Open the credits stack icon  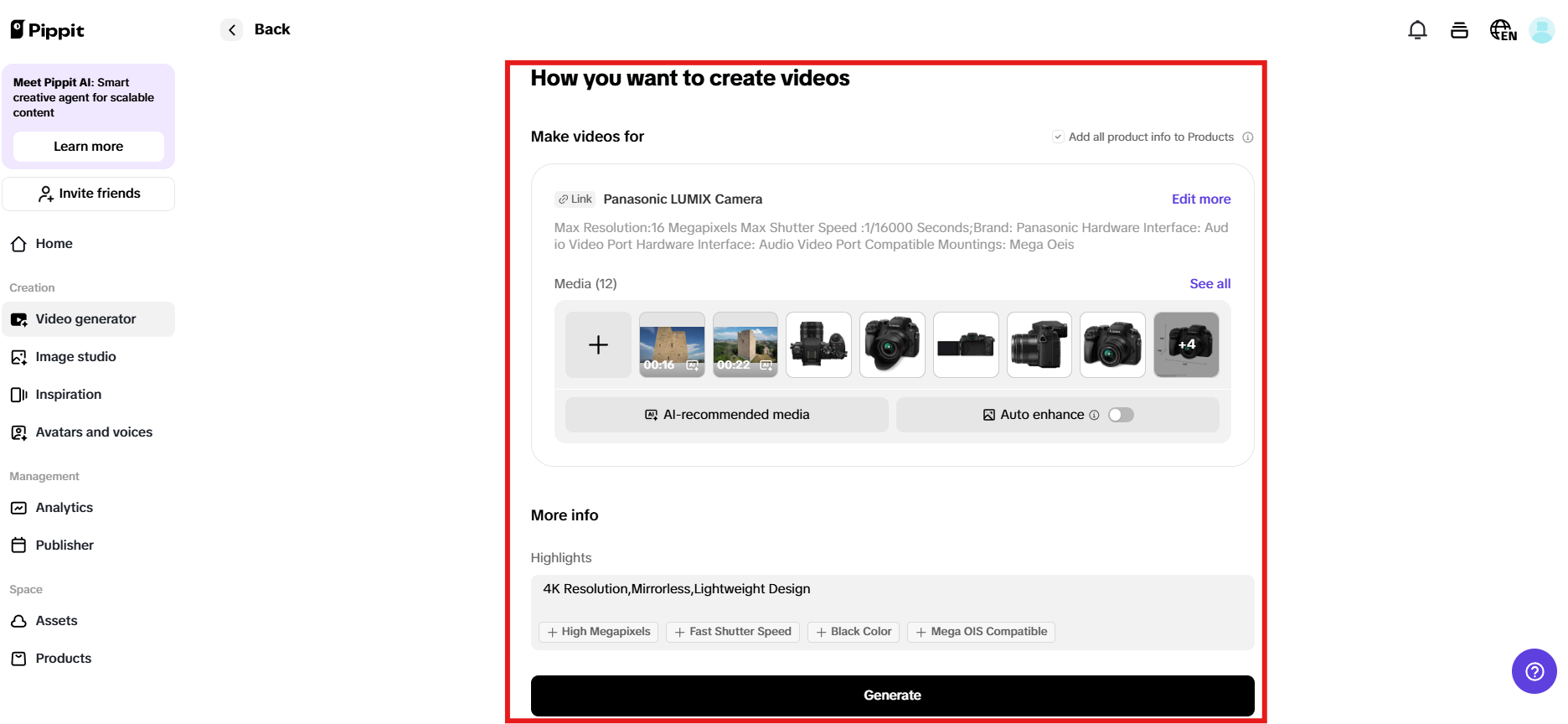1459,30
